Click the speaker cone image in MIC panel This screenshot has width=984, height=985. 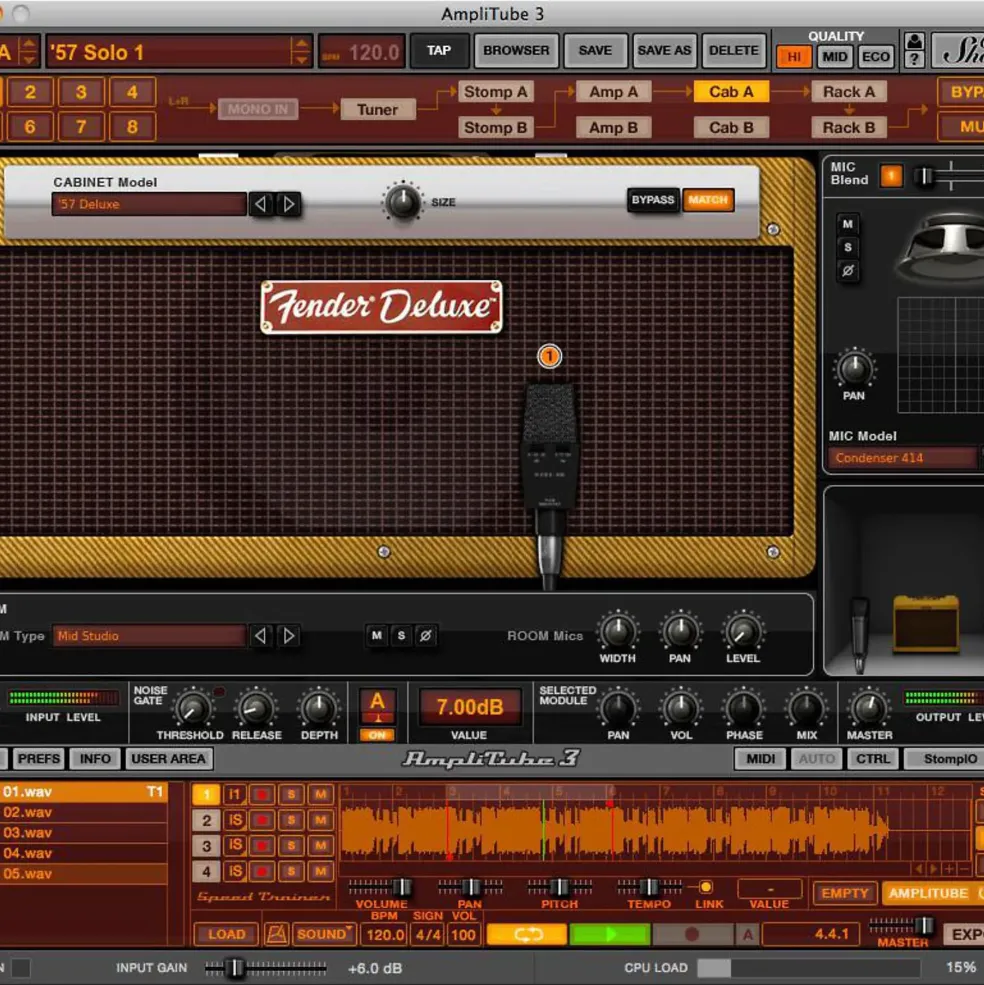click(939, 248)
